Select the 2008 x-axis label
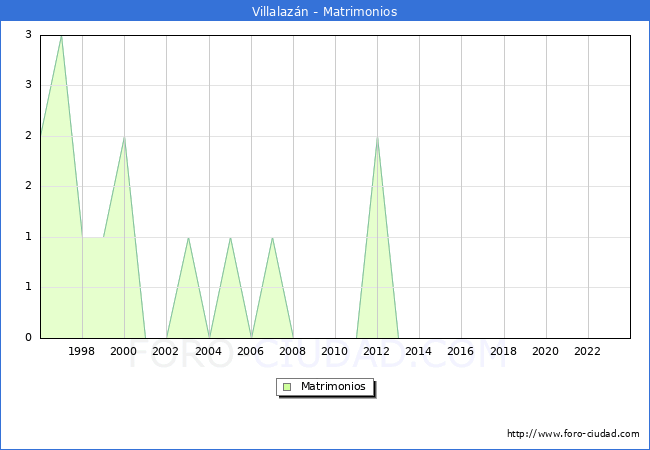650x450 pixels. click(x=293, y=351)
